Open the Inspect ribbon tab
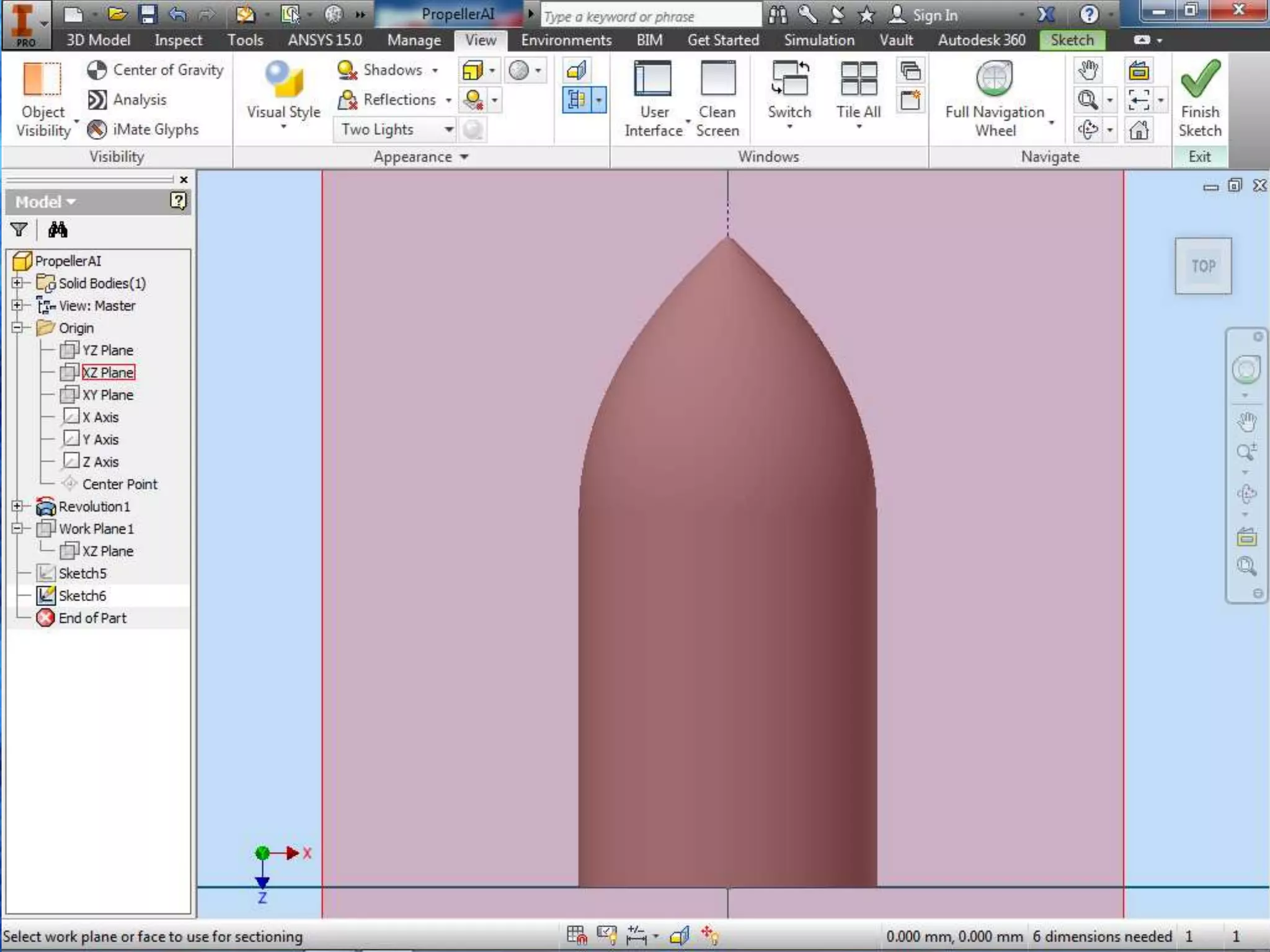The width and height of the screenshot is (1270, 952). (x=178, y=40)
